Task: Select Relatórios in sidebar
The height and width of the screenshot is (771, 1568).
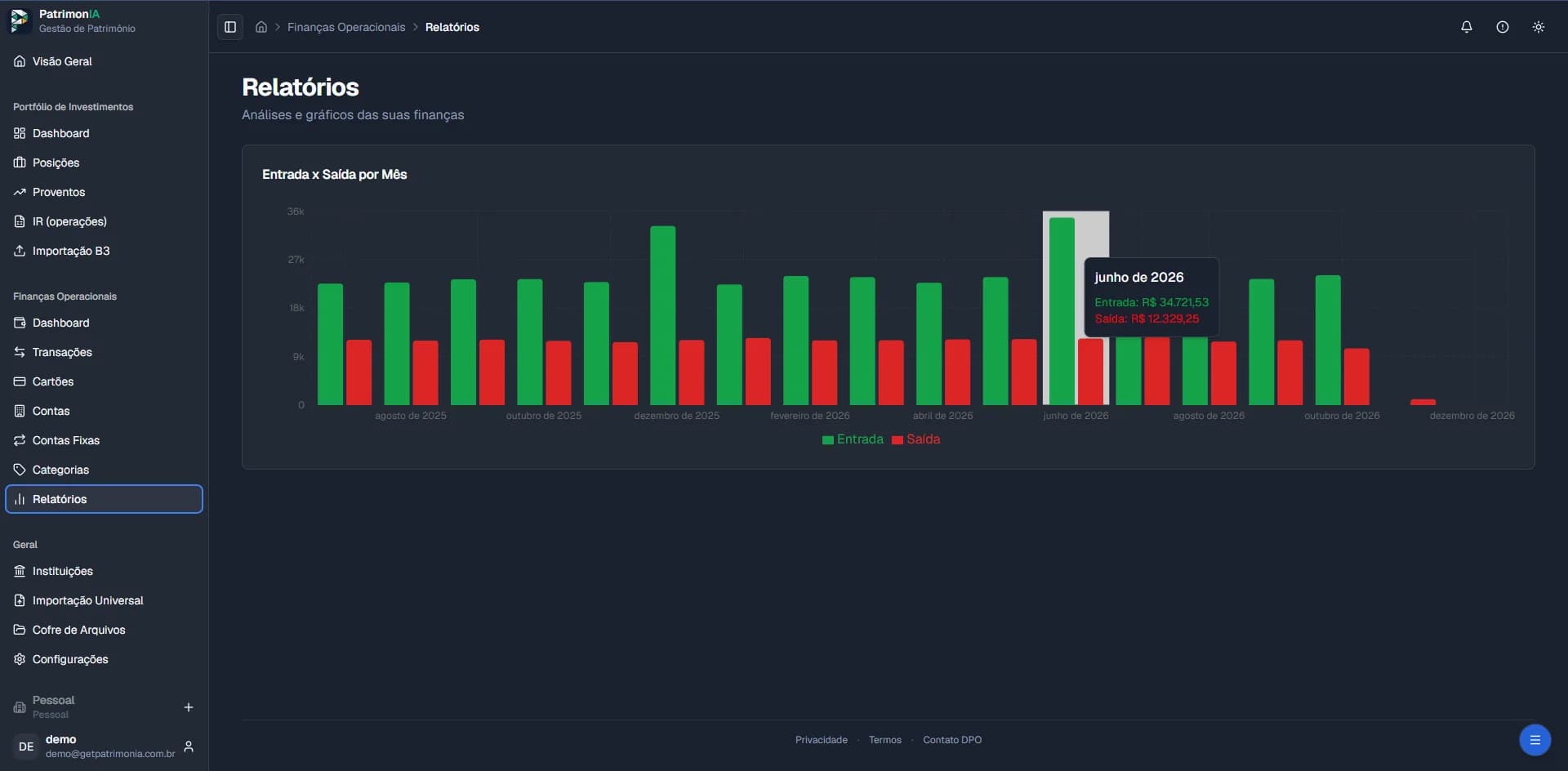Action: pos(104,499)
